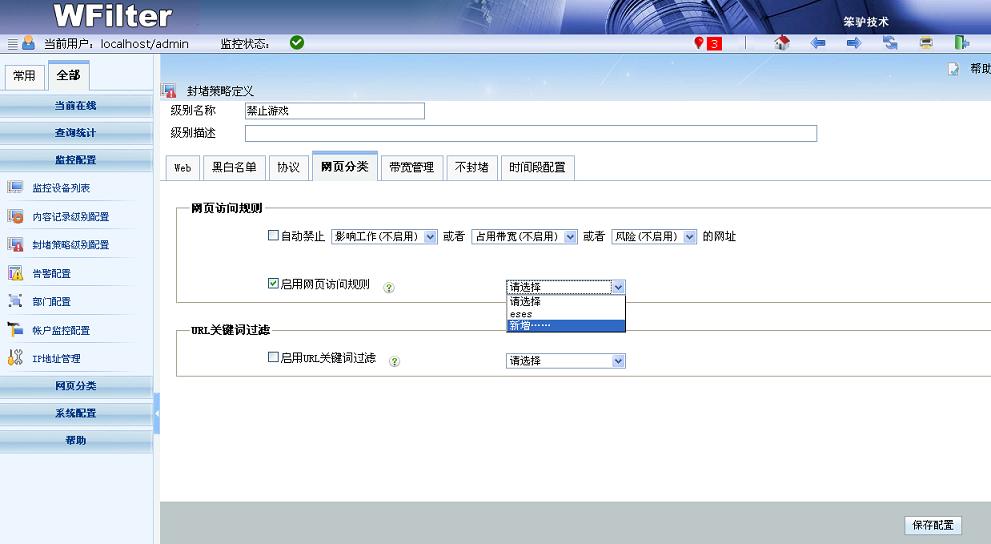Expand the 影响工作(不启用) dropdown
Screen dimensions: 991x544
coord(384,237)
